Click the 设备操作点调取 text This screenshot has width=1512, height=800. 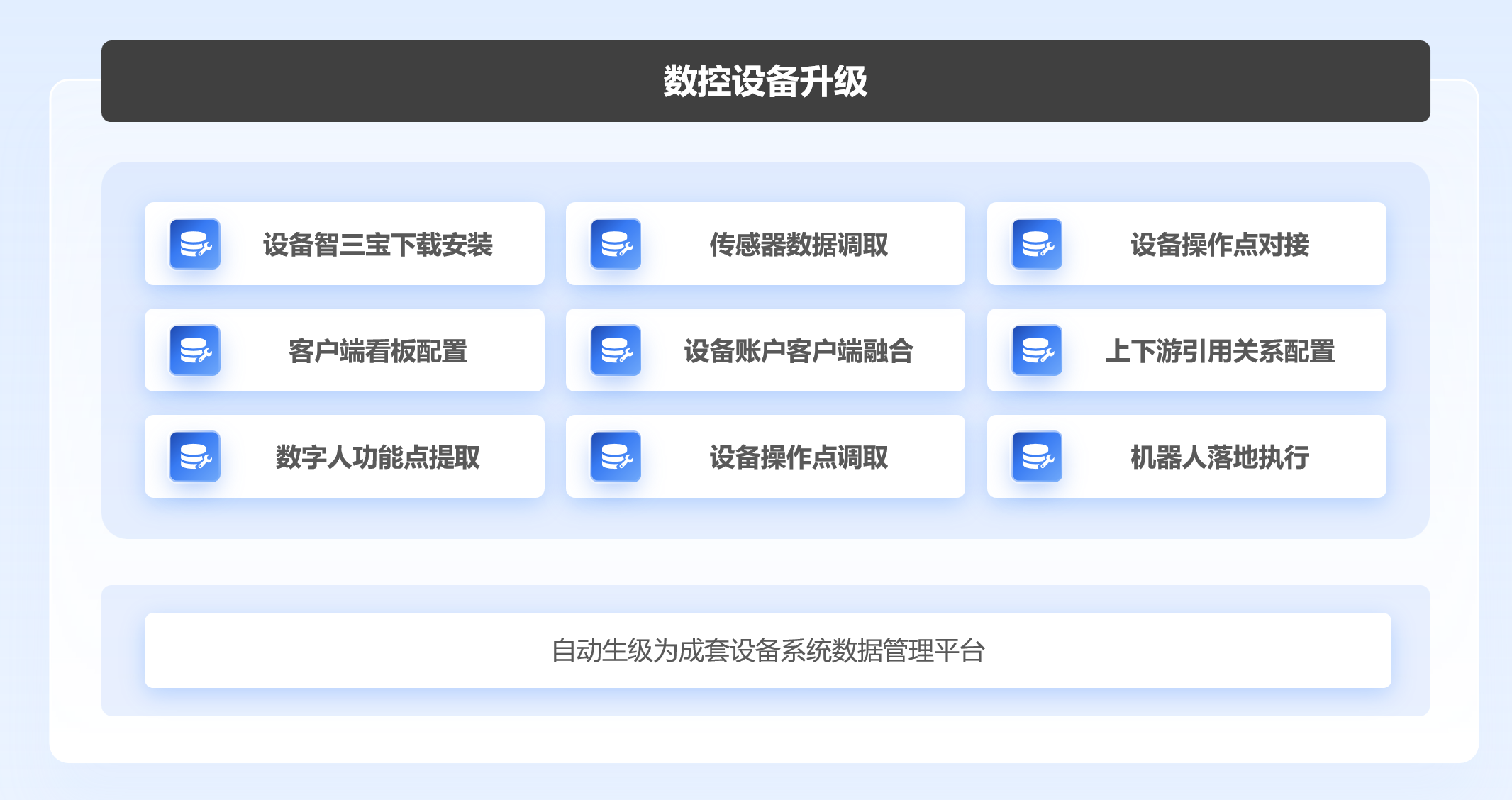tap(799, 457)
